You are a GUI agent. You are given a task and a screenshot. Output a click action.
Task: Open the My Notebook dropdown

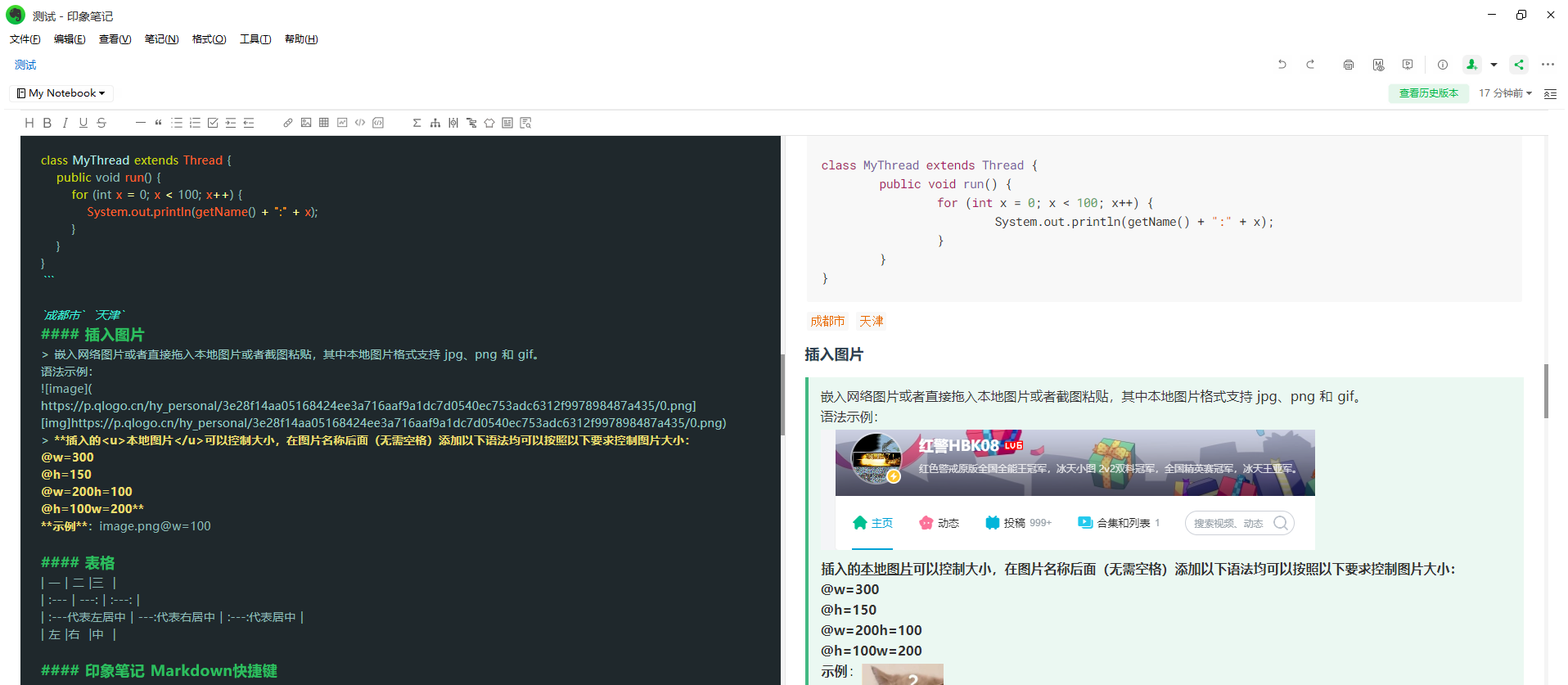pyautogui.click(x=61, y=93)
